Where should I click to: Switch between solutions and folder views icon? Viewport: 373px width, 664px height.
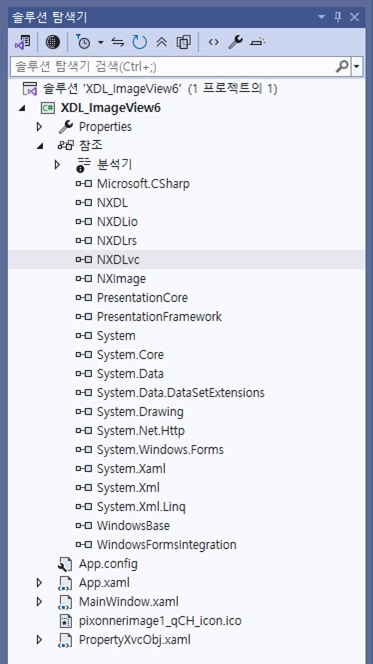tap(23, 42)
